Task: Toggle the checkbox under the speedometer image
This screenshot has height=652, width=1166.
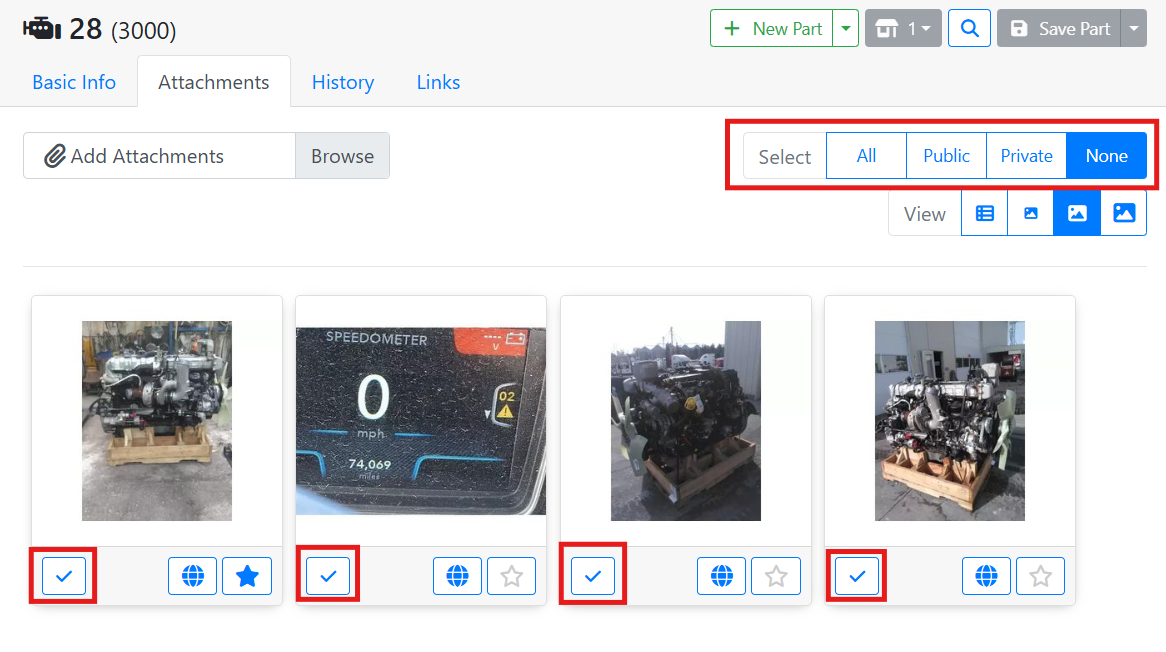Action: pos(328,573)
